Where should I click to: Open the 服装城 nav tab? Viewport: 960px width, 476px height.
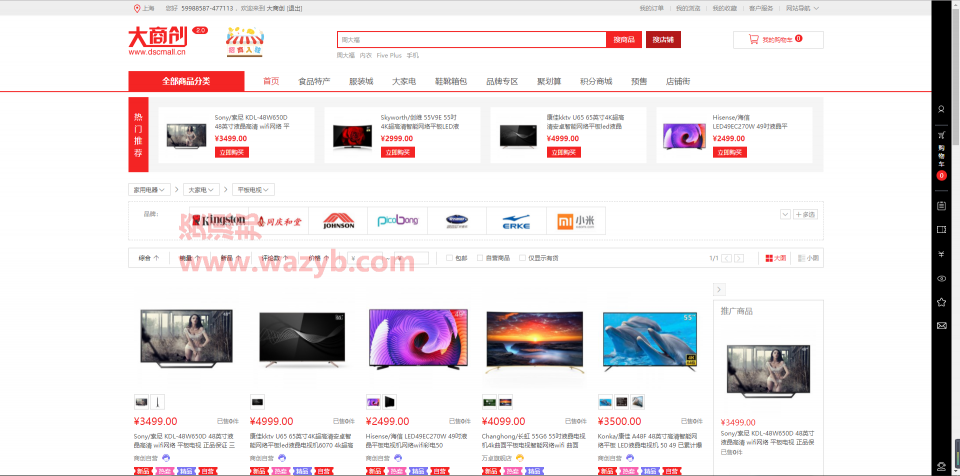click(361, 81)
